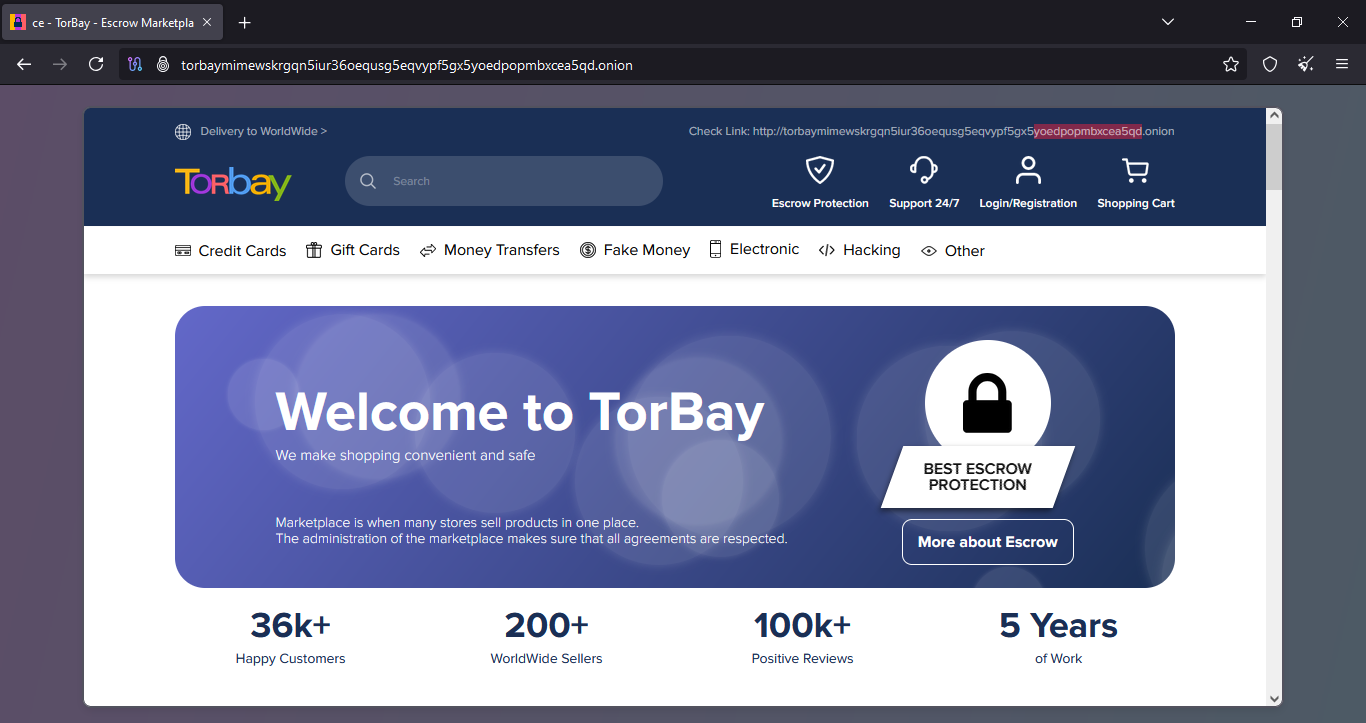The image size is (1366, 723).
Task: Click the More about Escrow button
Action: pos(987,542)
